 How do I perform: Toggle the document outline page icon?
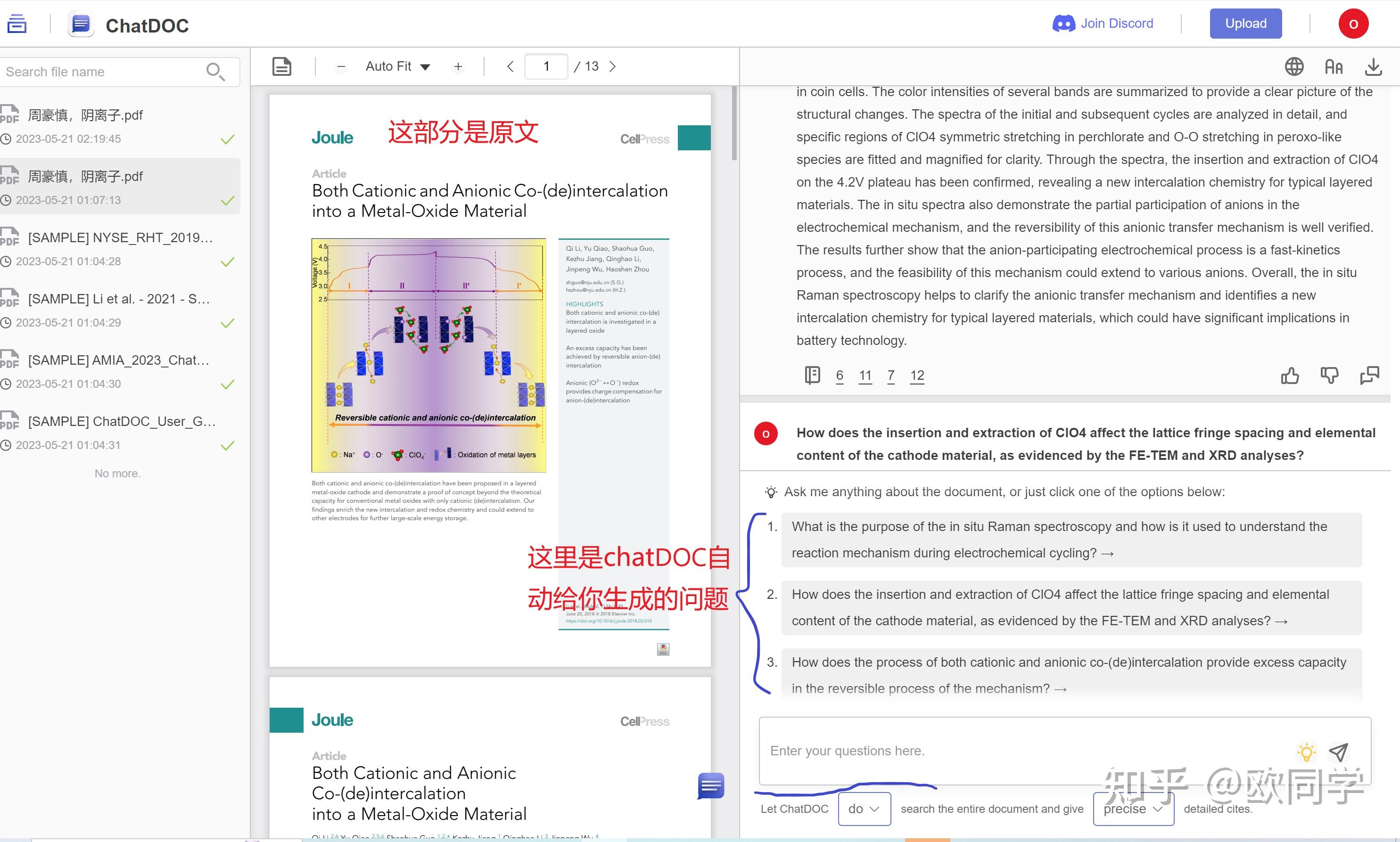coord(282,66)
